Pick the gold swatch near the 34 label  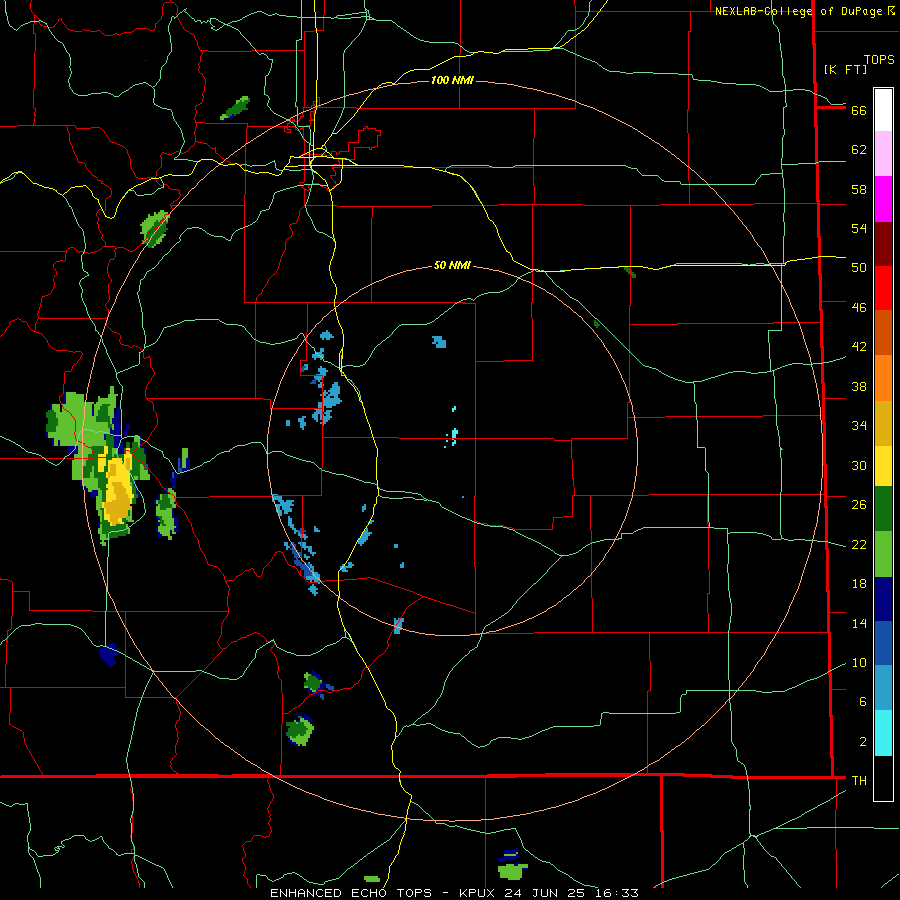[x=883, y=423]
